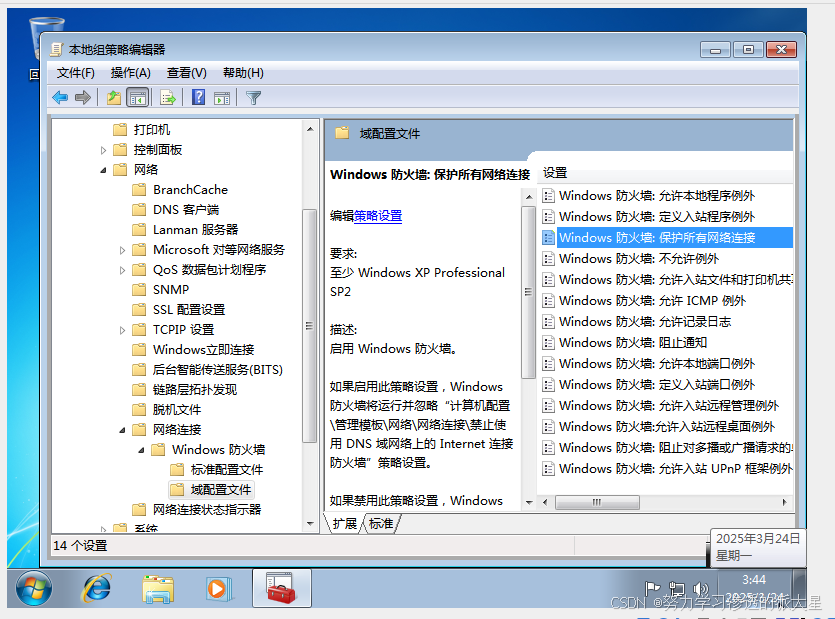The image size is (835, 619).
Task: Click the folder icon next to SNMP
Action: (x=139, y=289)
